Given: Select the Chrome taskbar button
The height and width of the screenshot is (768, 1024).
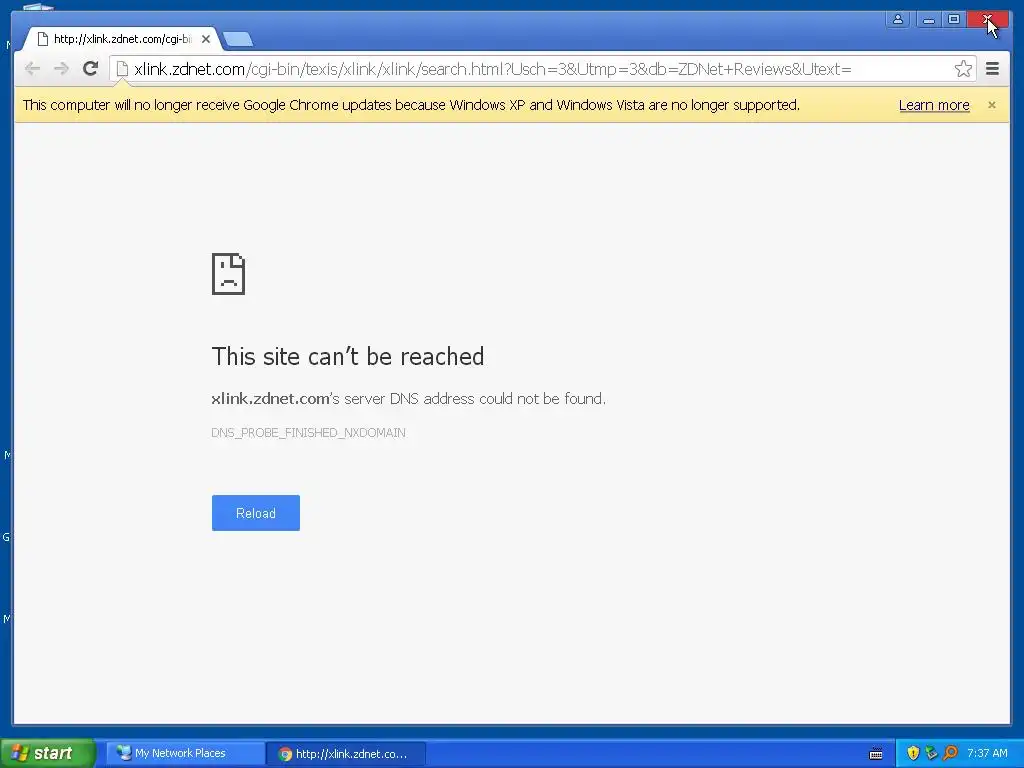Looking at the screenshot, I should click(x=346, y=754).
